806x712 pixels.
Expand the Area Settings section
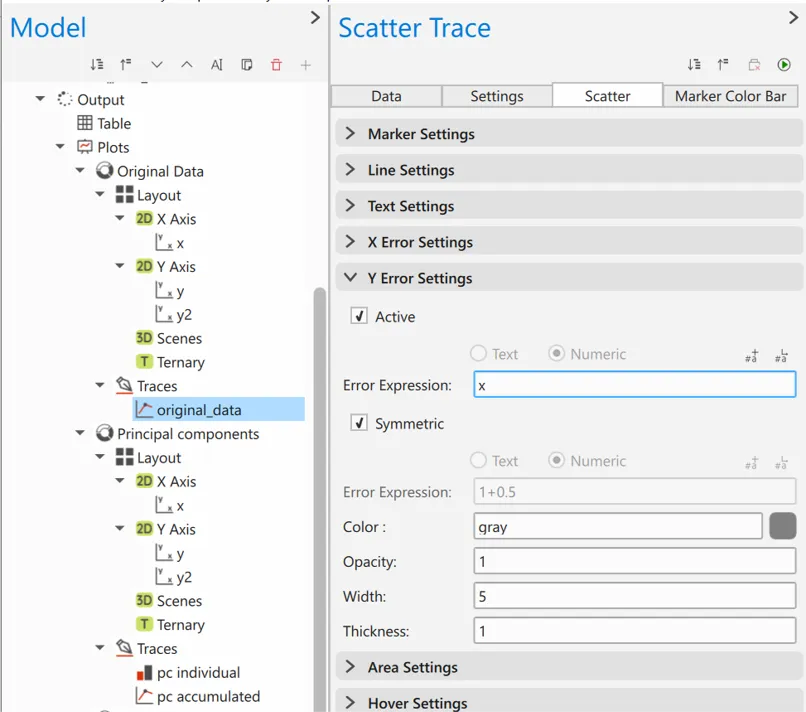tap(569, 667)
